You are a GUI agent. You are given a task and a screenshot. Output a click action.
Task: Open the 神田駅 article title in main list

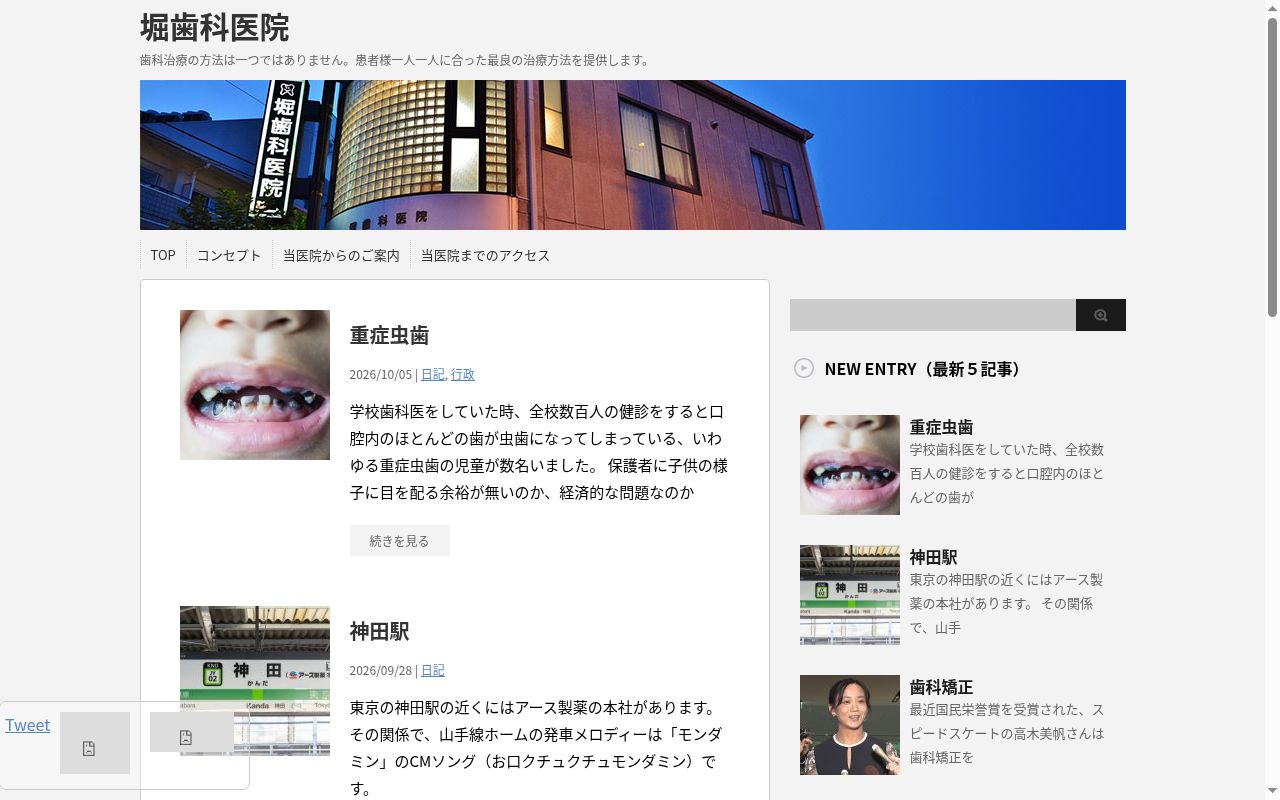tap(379, 631)
